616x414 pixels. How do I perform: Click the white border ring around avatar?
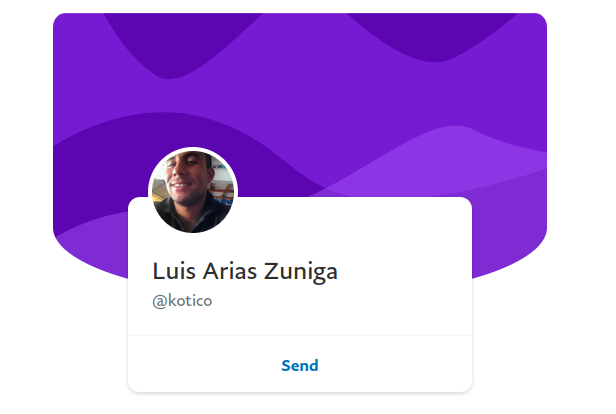point(193,149)
